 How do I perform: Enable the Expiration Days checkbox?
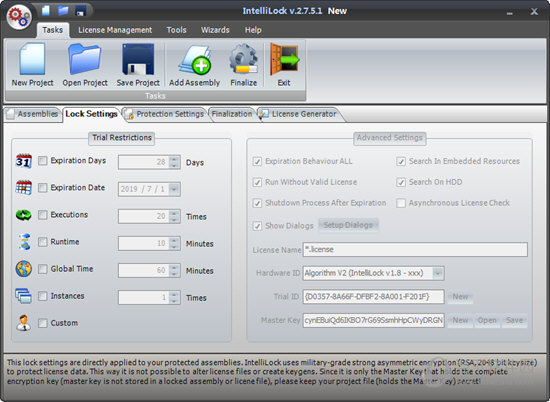click(x=42, y=161)
